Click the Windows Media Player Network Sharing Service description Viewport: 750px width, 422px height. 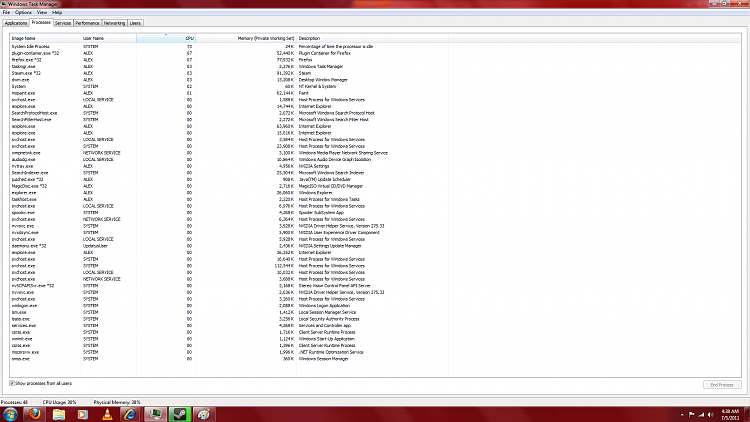343,153
